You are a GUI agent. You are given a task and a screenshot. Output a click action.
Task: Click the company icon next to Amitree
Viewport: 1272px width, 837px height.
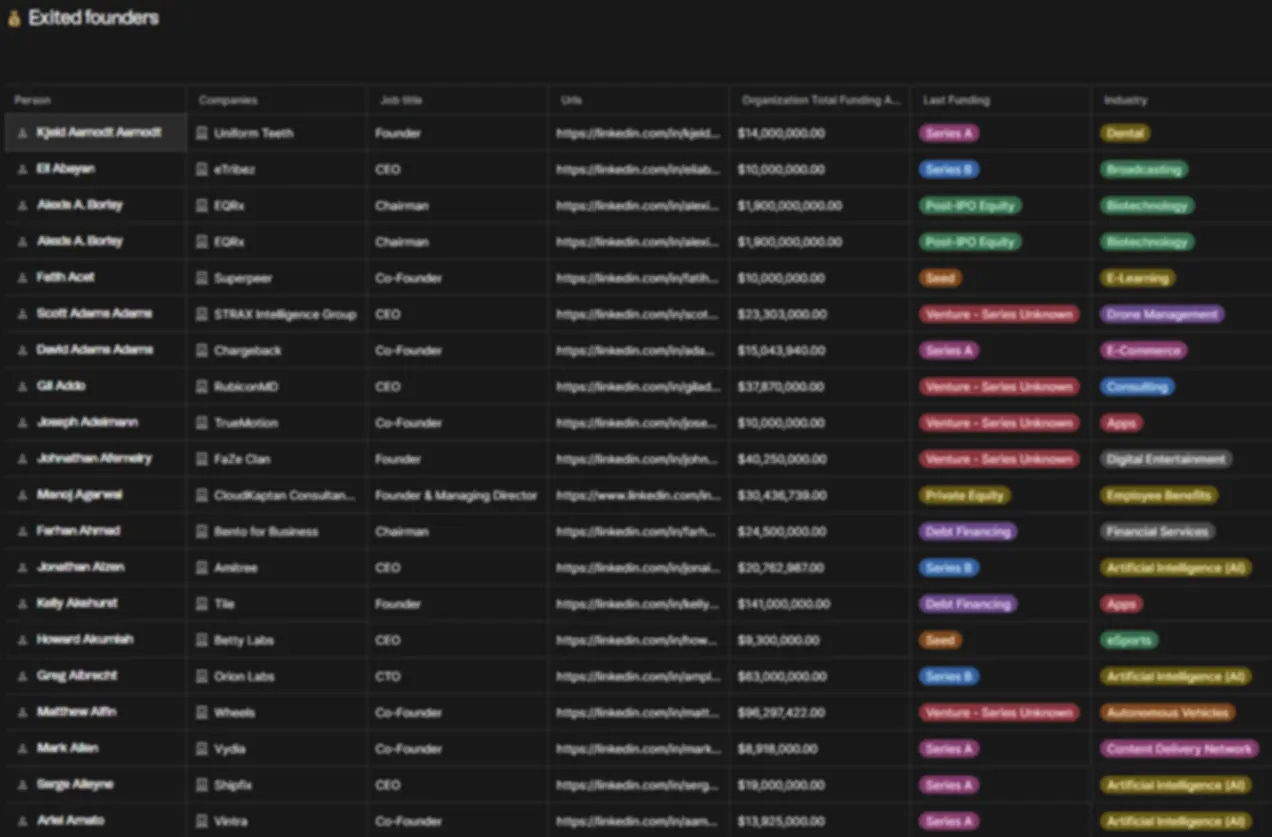[201, 567]
